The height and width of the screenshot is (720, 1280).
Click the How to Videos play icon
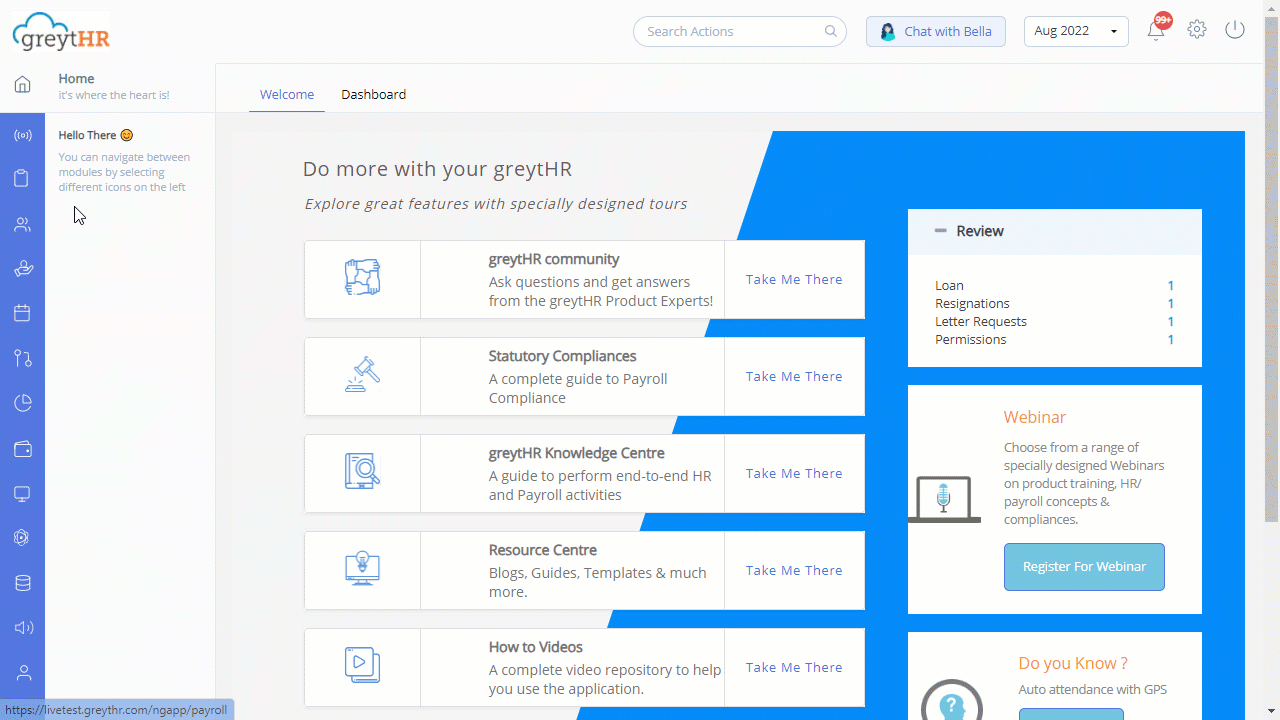click(362, 665)
